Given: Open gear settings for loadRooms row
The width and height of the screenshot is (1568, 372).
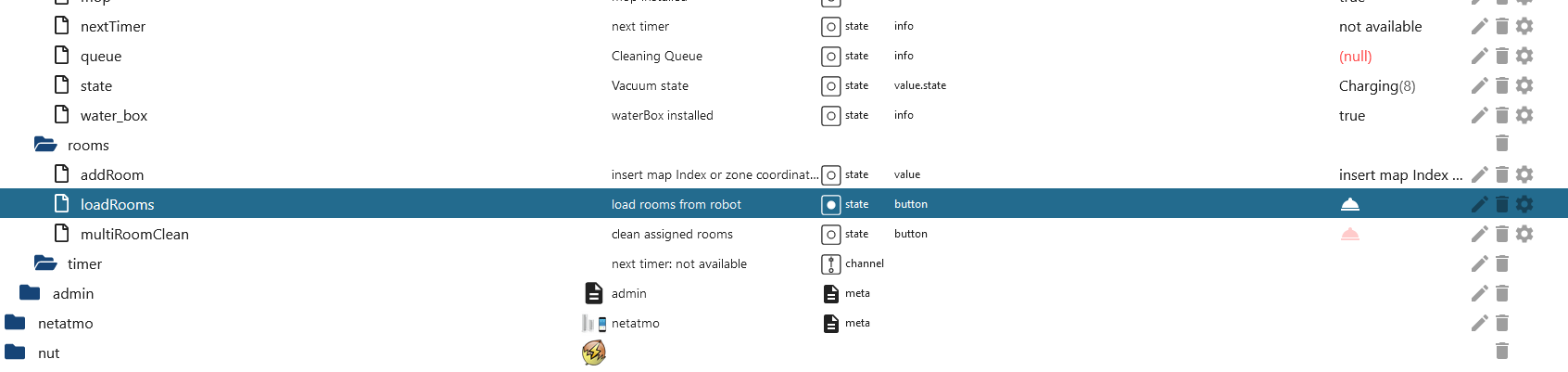Looking at the screenshot, I should 1524,205.
